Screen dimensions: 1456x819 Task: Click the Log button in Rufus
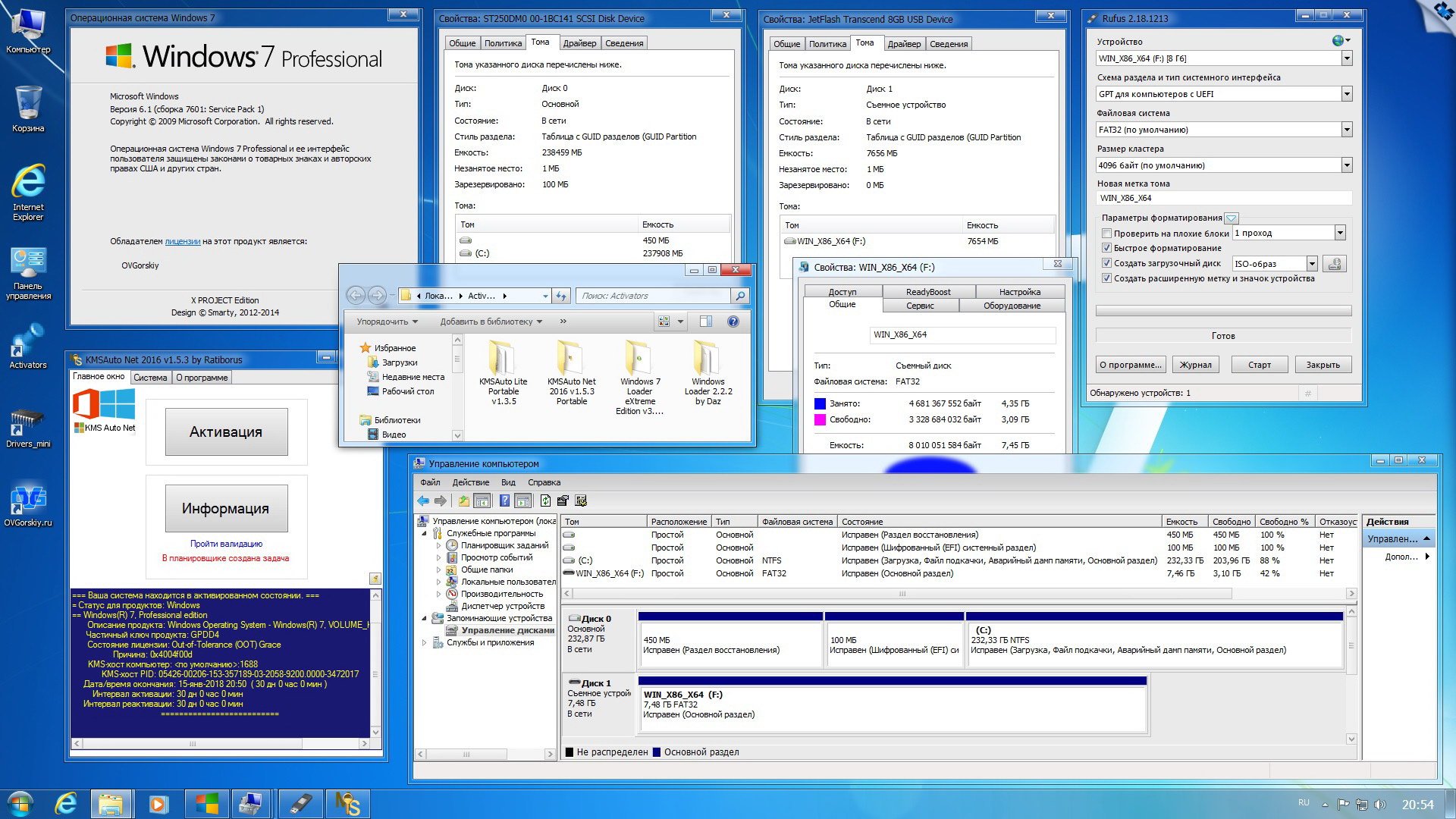[1195, 365]
